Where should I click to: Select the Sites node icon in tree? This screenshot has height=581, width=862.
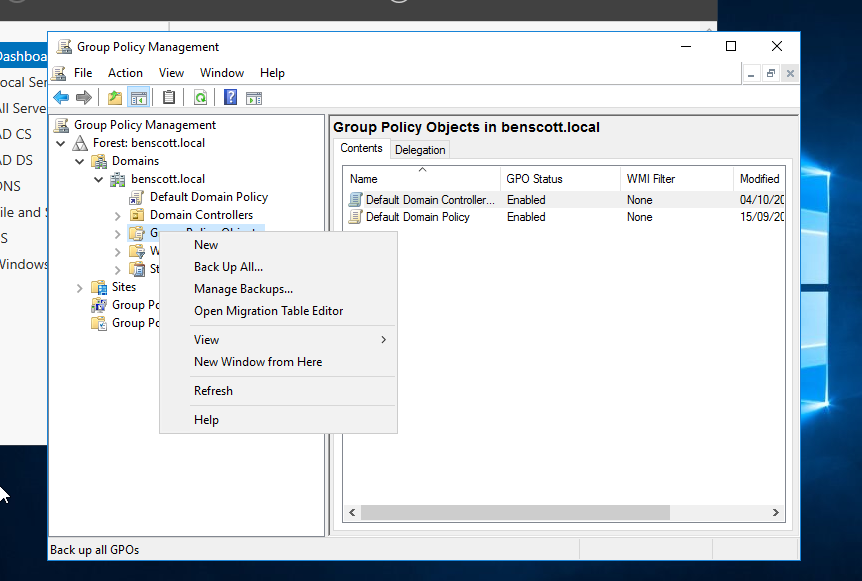coord(99,287)
